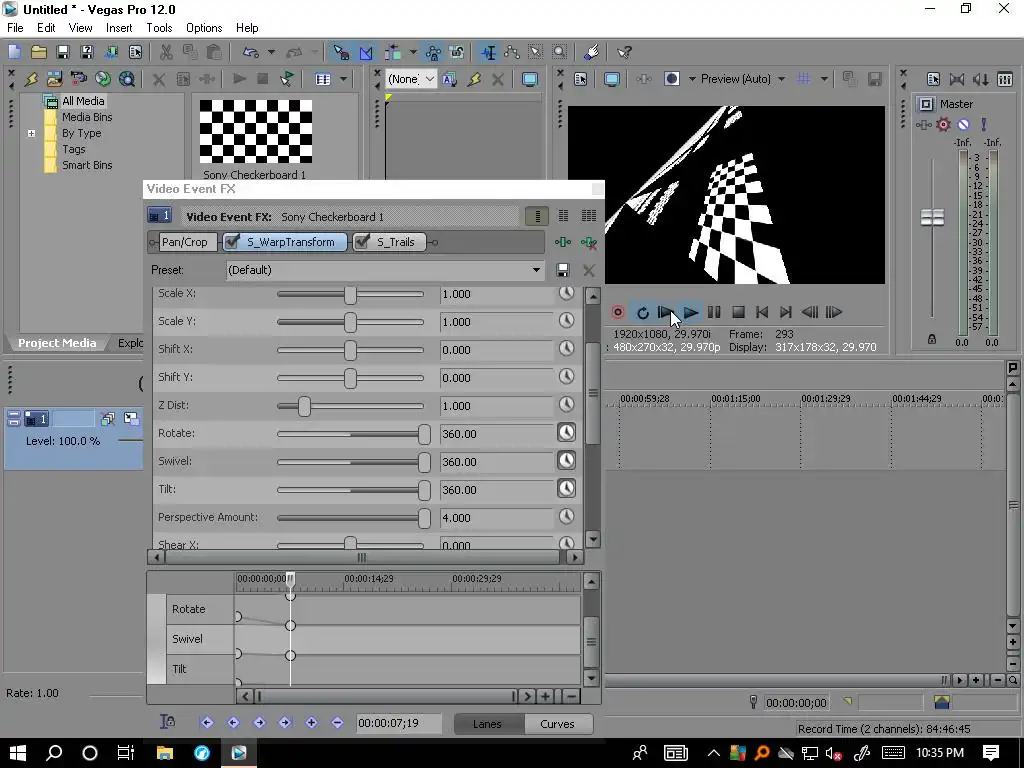Uncheck the S_WarpTransform effect checkbox

(232, 242)
